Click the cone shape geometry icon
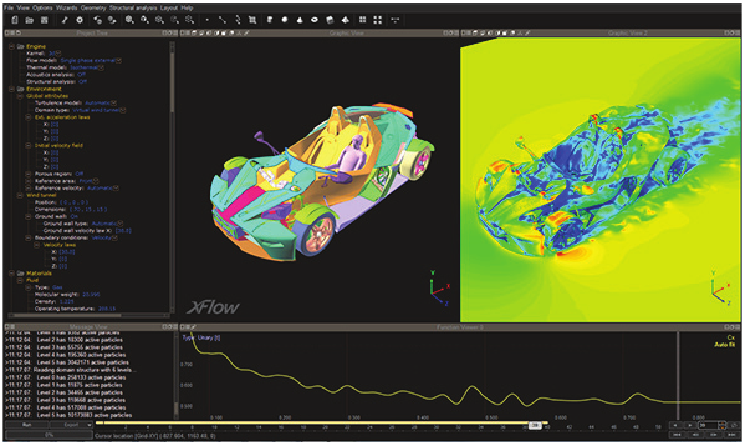This screenshot has width=746, height=444. click(299, 20)
